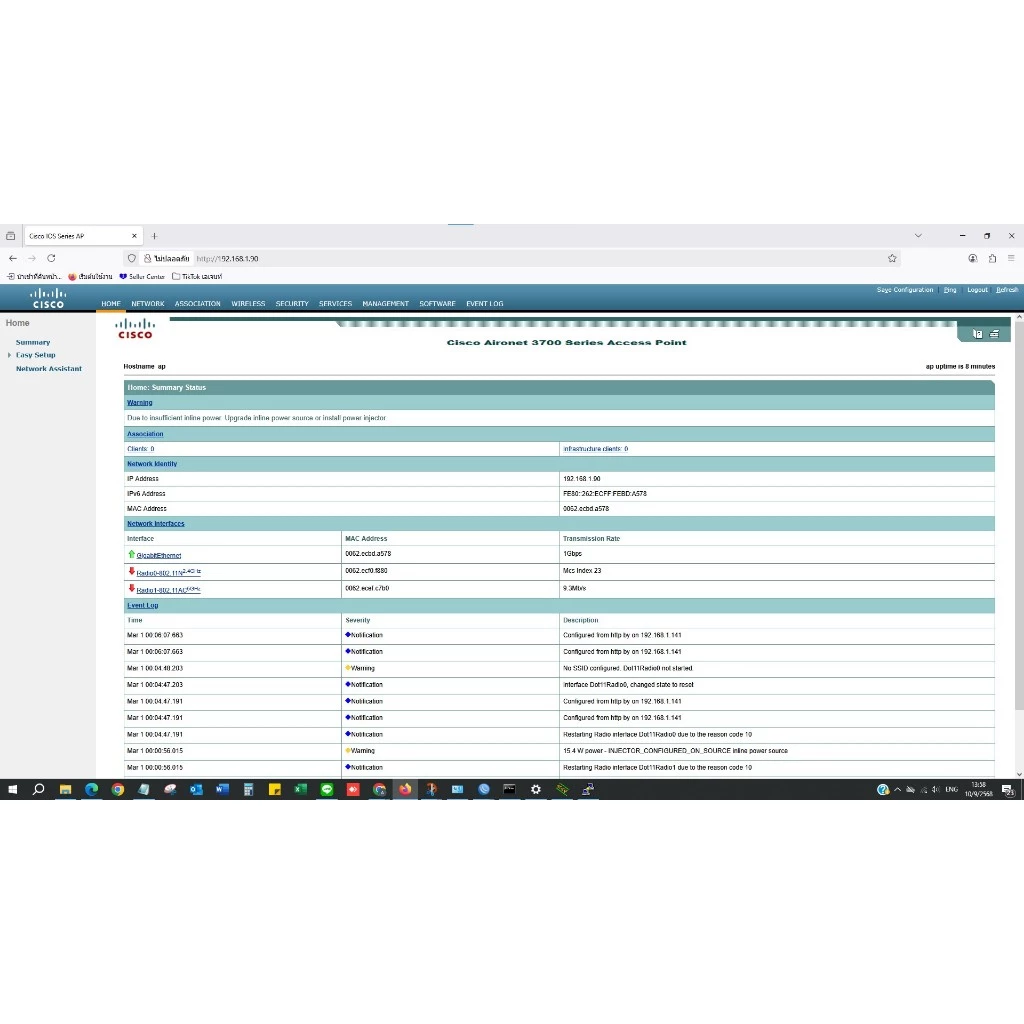Select the Cisco IOS Series AP tab
1024x1024 pixels.
(x=82, y=236)
